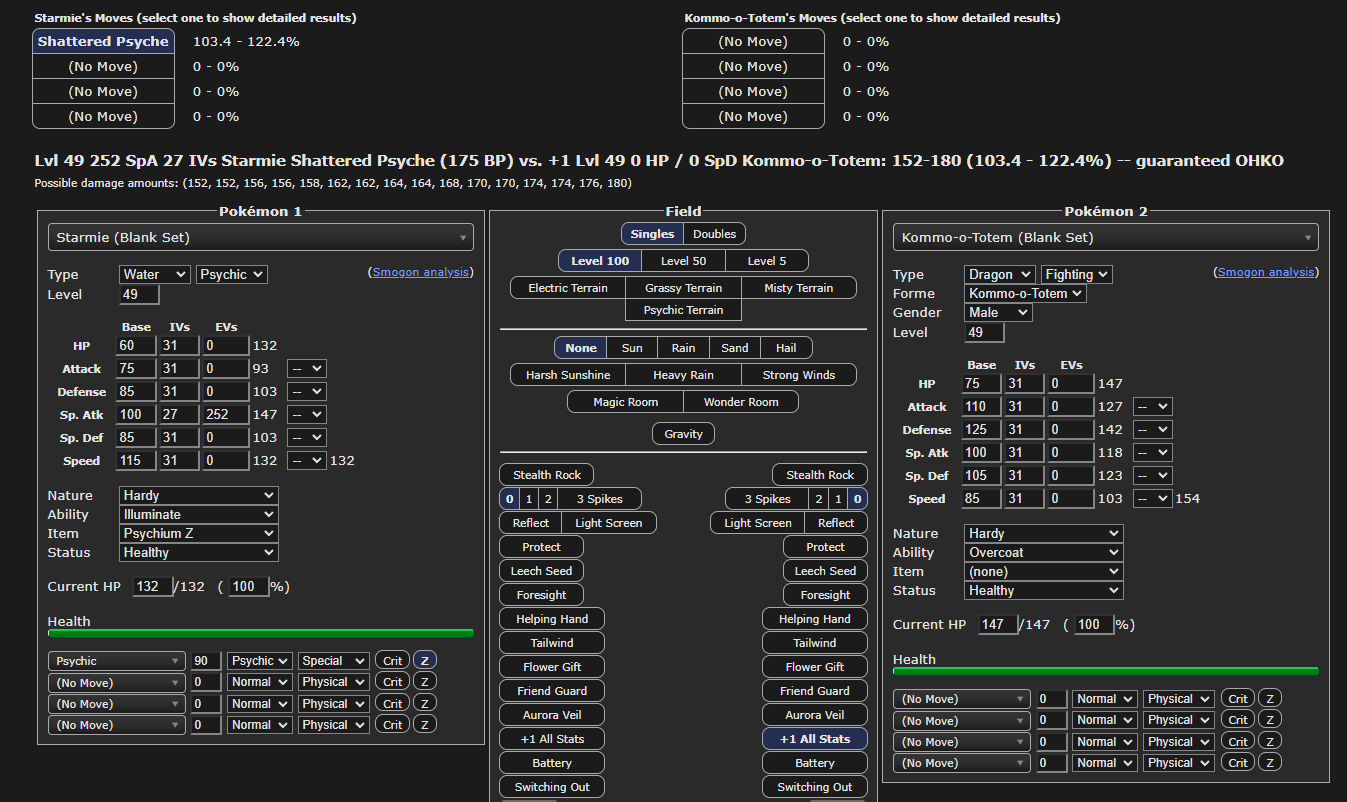Select Sand weather
Viewport: 1347px width, 802px height.
[735, 348]
